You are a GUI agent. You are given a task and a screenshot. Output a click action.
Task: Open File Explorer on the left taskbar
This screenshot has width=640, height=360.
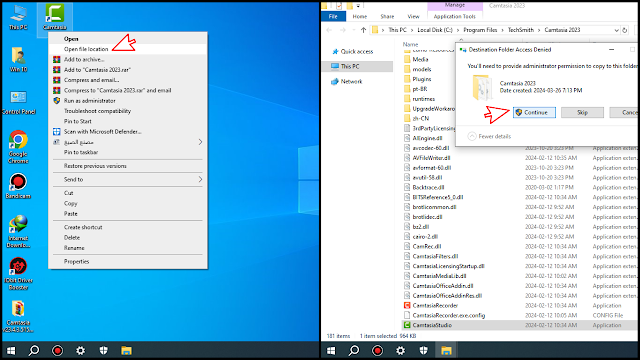[x=126, y=351]
